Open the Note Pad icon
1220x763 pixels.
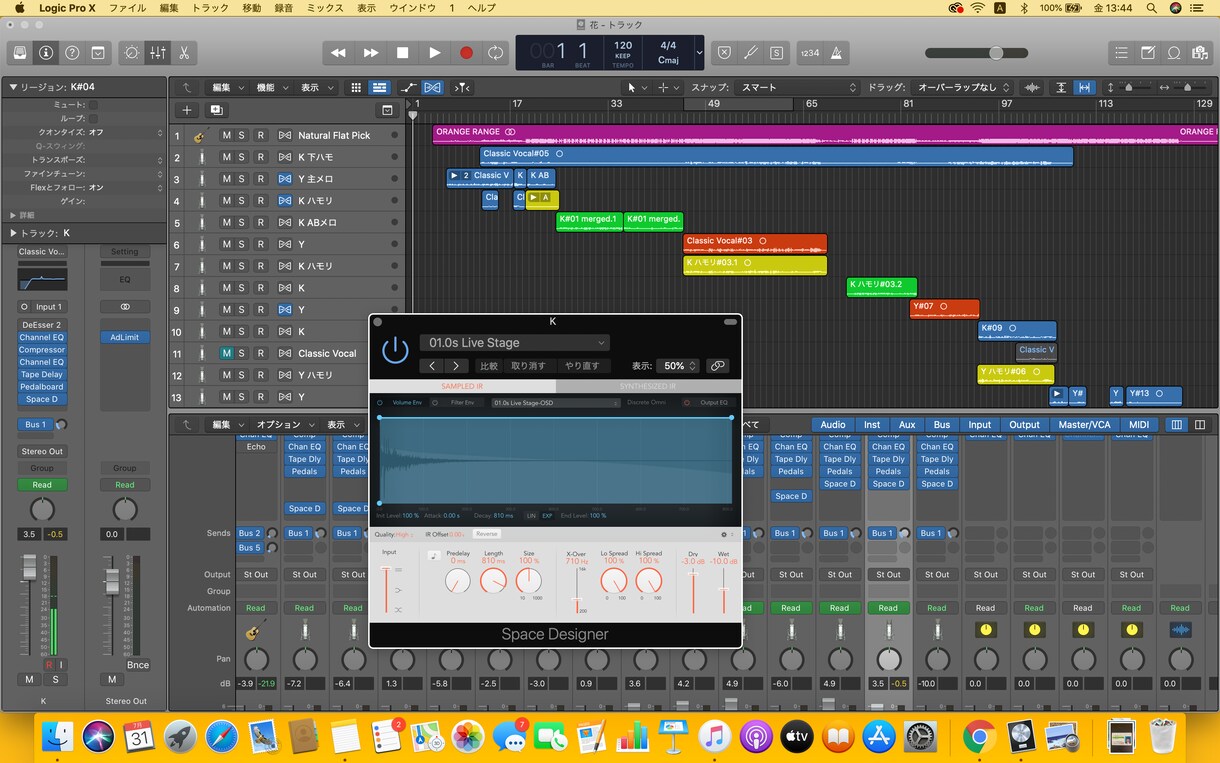(x=1148, y=53)
